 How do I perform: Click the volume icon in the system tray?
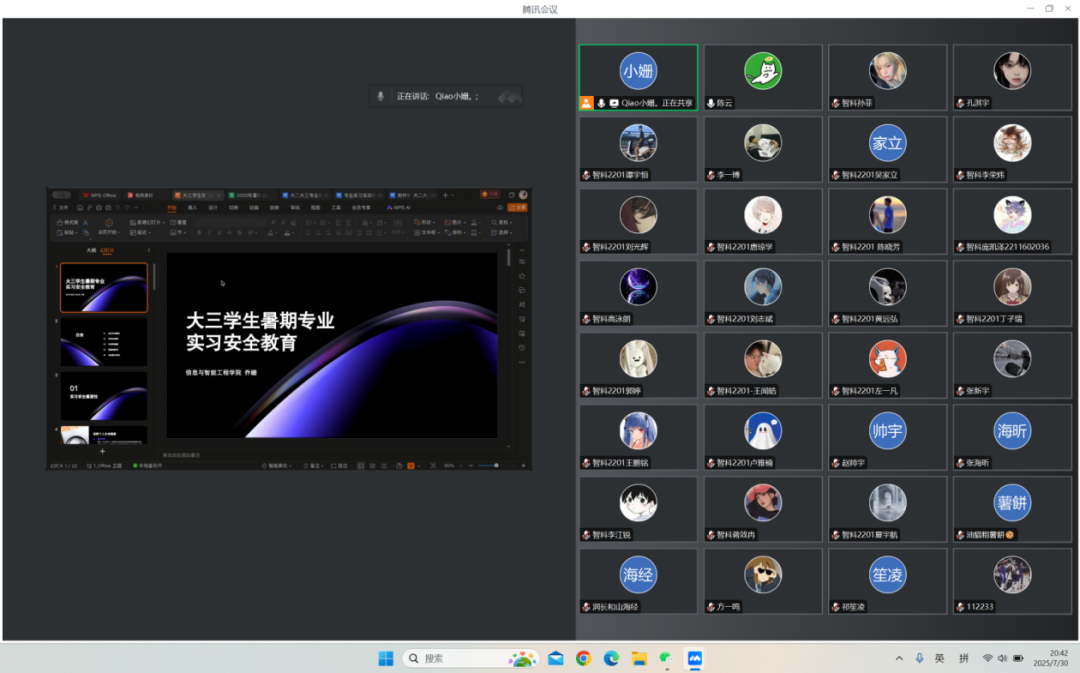click(1002, 659)
